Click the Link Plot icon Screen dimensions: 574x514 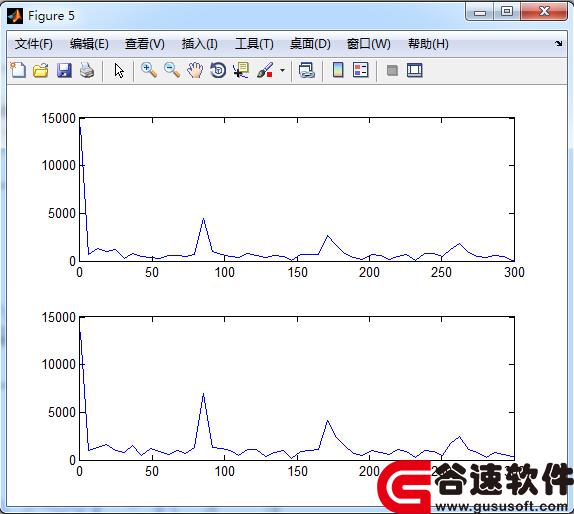click(x=307, y=70)
